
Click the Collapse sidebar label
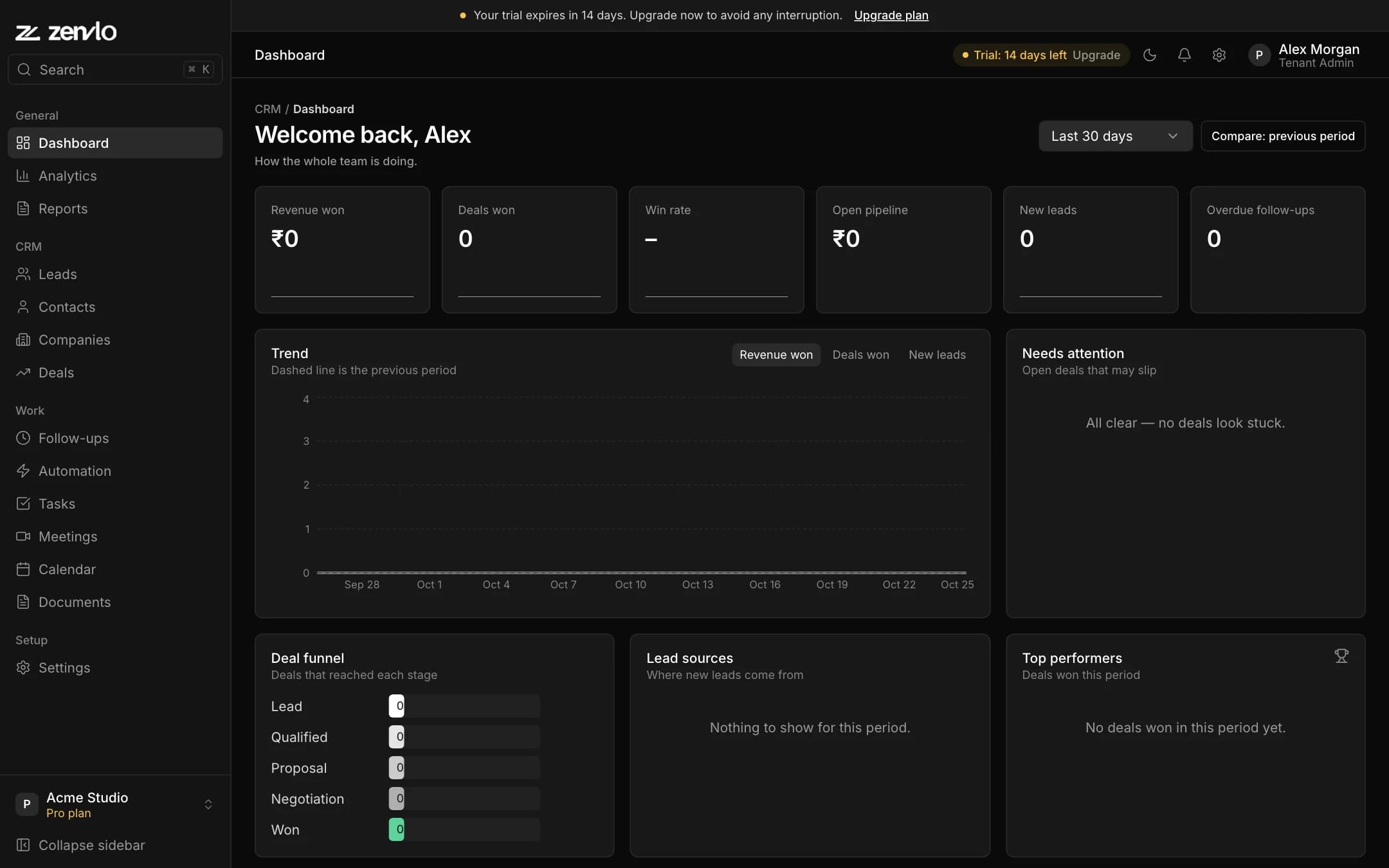(x=92, y=845)
